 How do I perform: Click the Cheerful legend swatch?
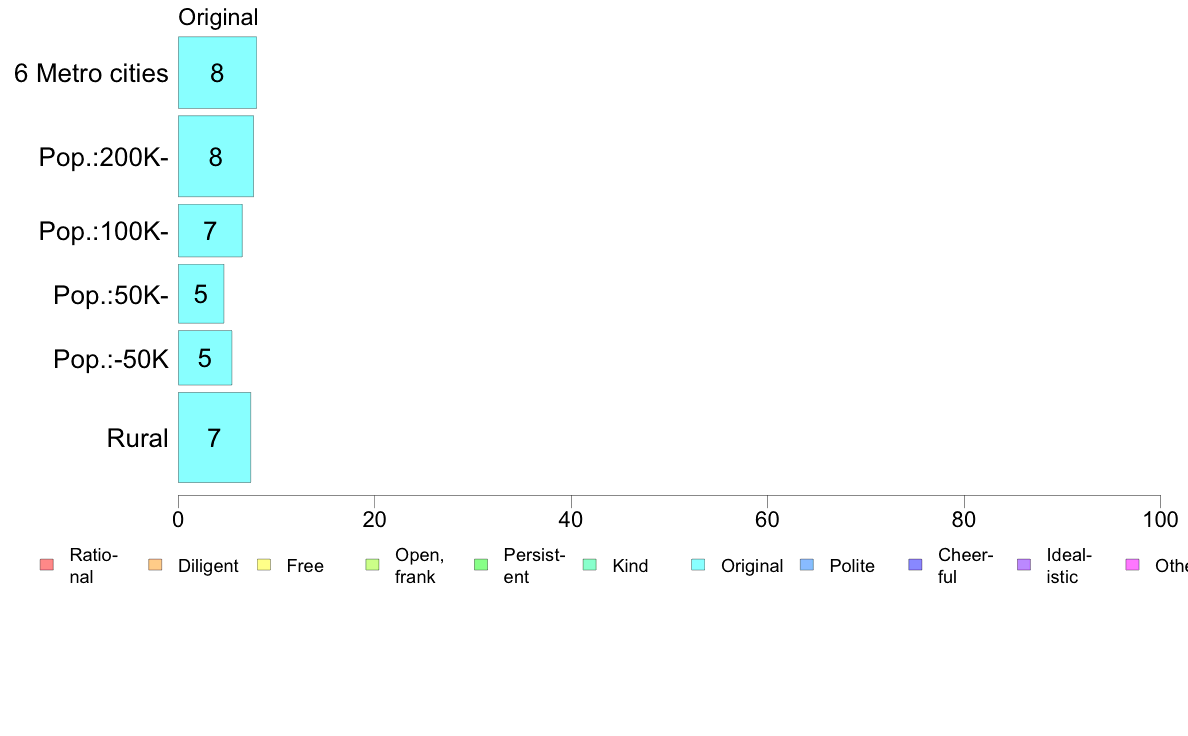pos(916,565)
